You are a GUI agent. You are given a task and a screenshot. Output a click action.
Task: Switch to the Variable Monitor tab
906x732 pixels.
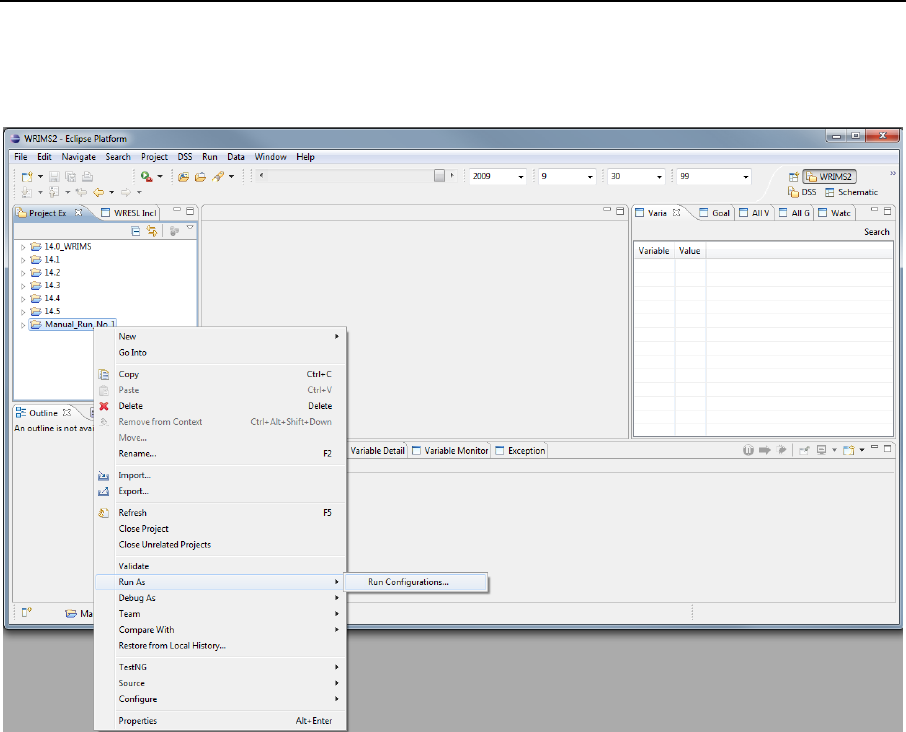point(451,451)
